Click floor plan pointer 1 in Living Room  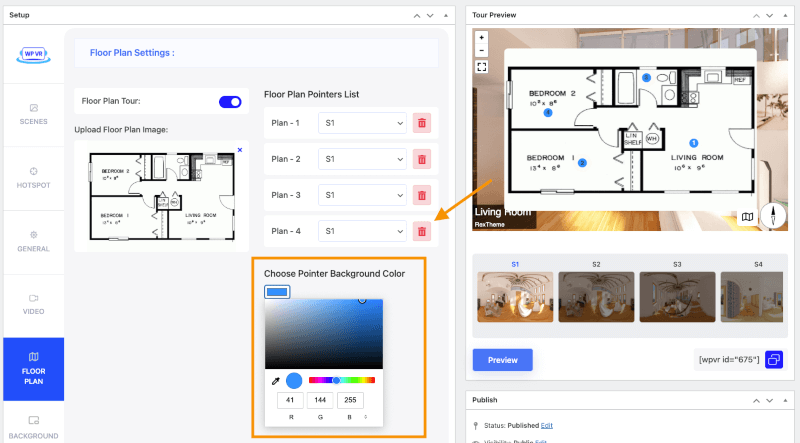(x=693, y=143)
